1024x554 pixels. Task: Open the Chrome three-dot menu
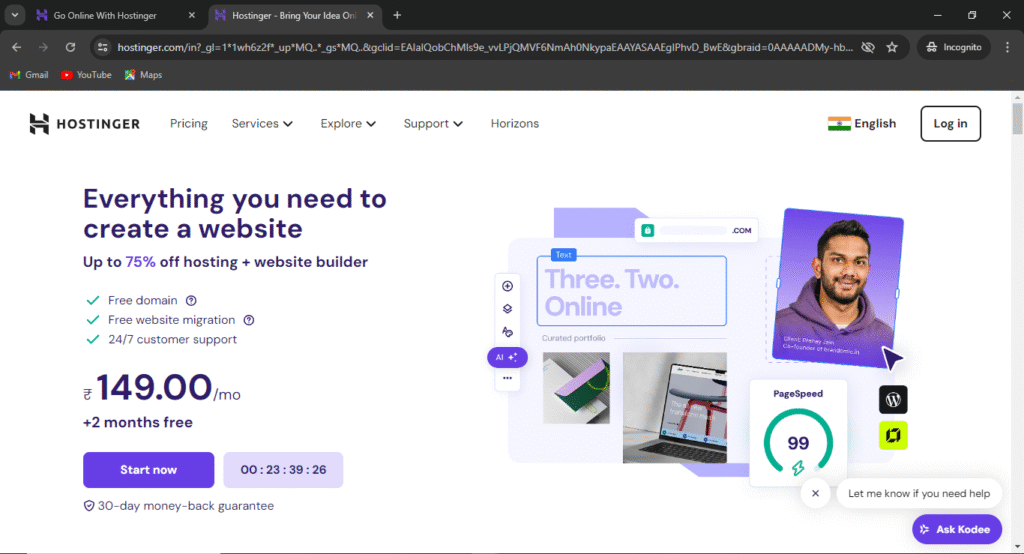point(1007,47)
